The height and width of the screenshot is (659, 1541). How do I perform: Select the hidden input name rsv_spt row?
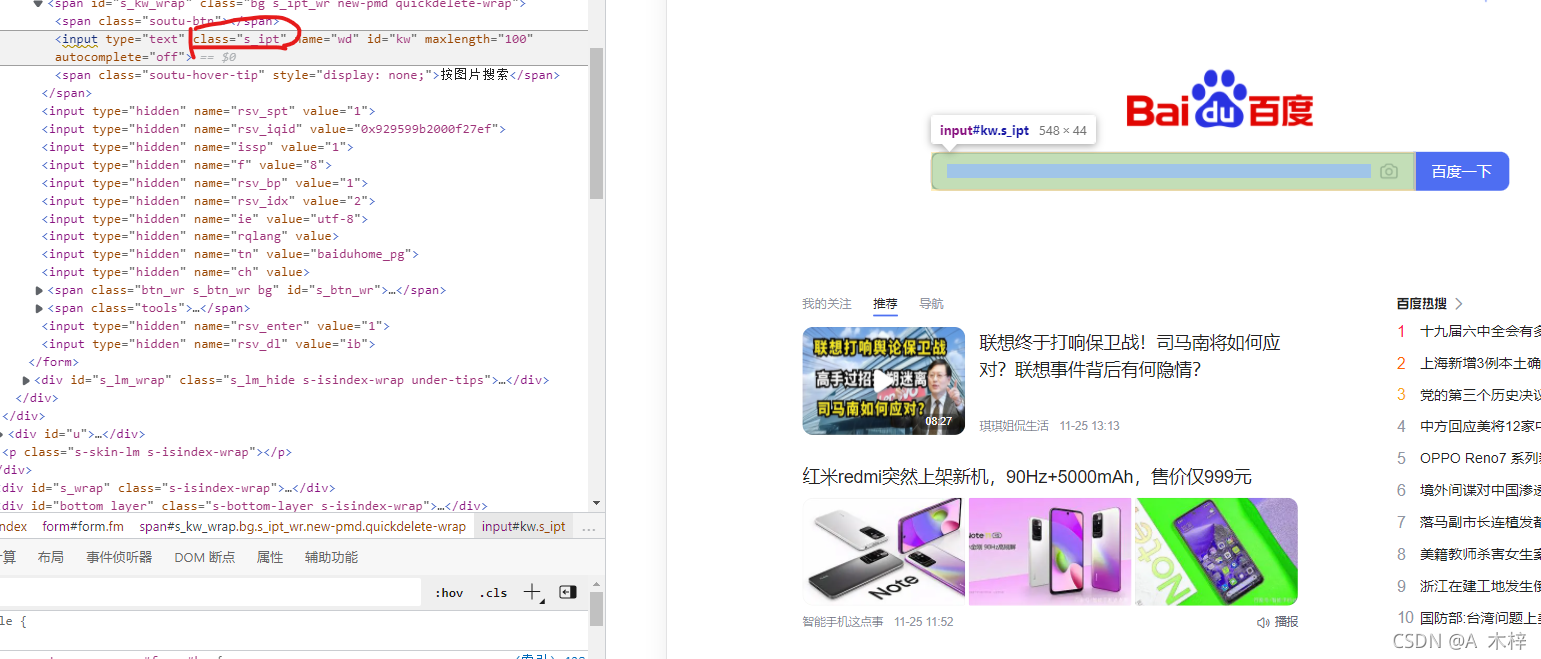[x=208, y=111]
